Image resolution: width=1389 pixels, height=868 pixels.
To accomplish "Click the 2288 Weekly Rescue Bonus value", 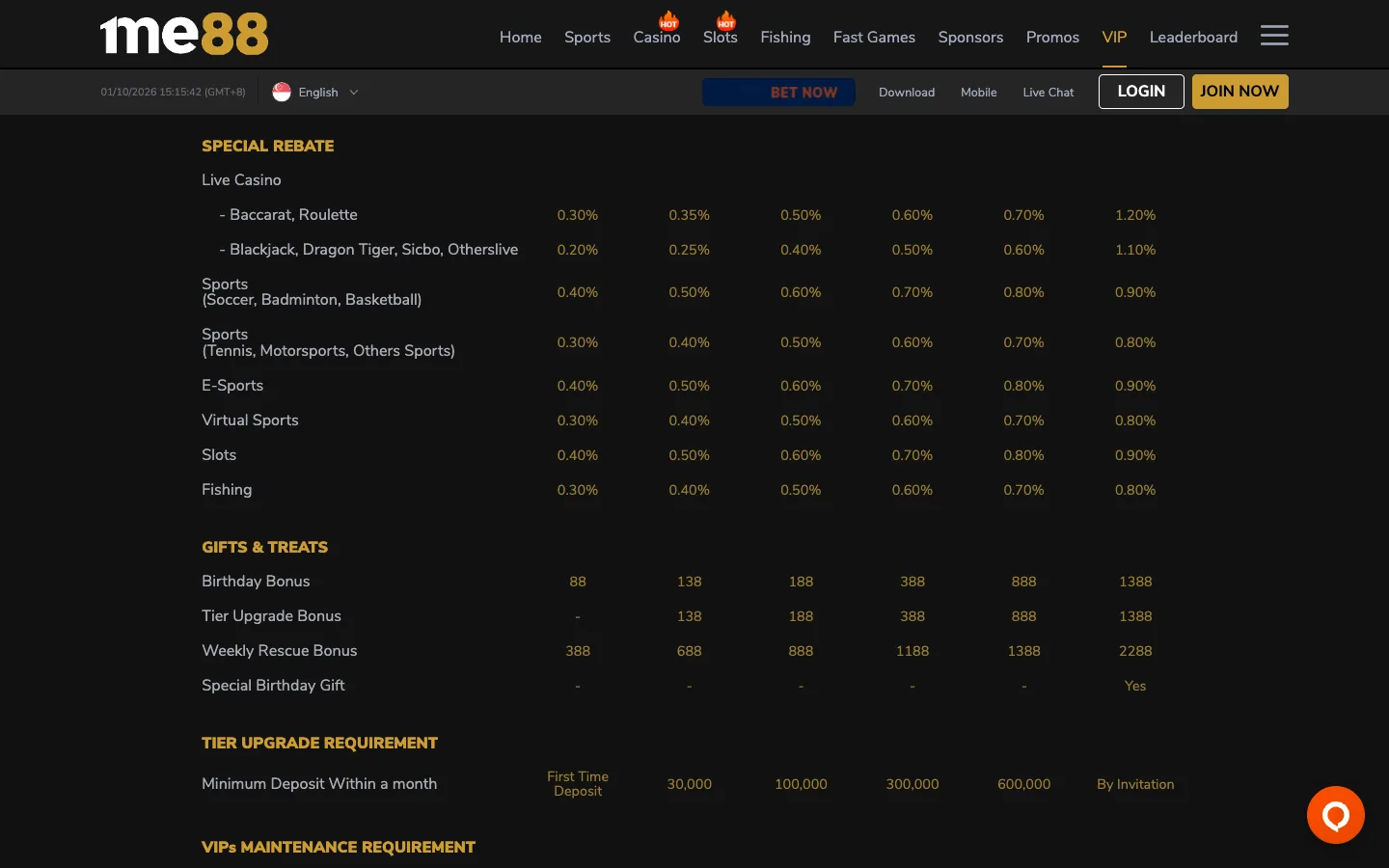I will [x=1135, y=651].
